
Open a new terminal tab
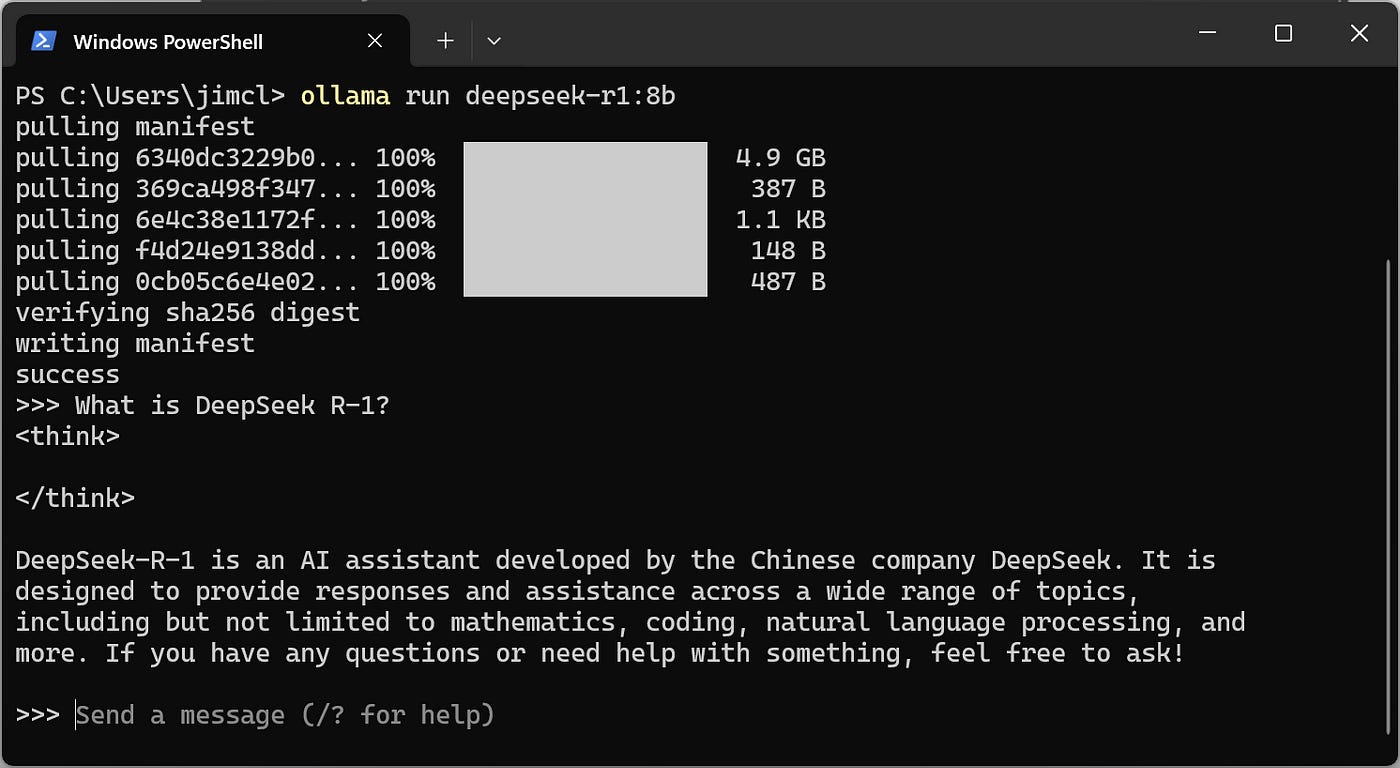click(x=444, y=40)
